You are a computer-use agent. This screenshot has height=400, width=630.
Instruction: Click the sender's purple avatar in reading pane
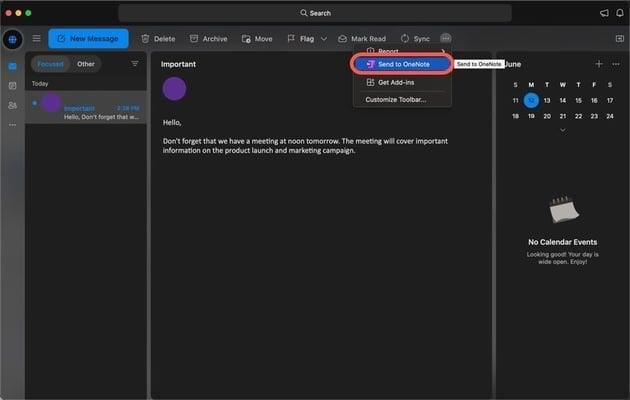(x=174, y=89)
